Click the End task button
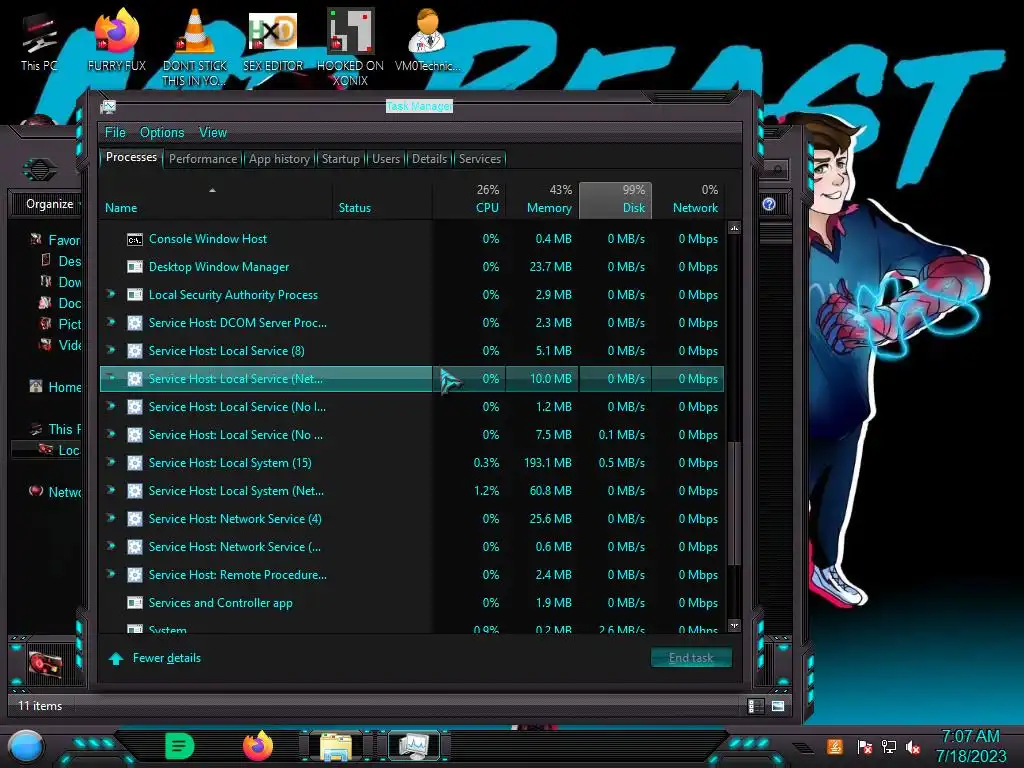 pyautogui.click(x=691, y=658)
